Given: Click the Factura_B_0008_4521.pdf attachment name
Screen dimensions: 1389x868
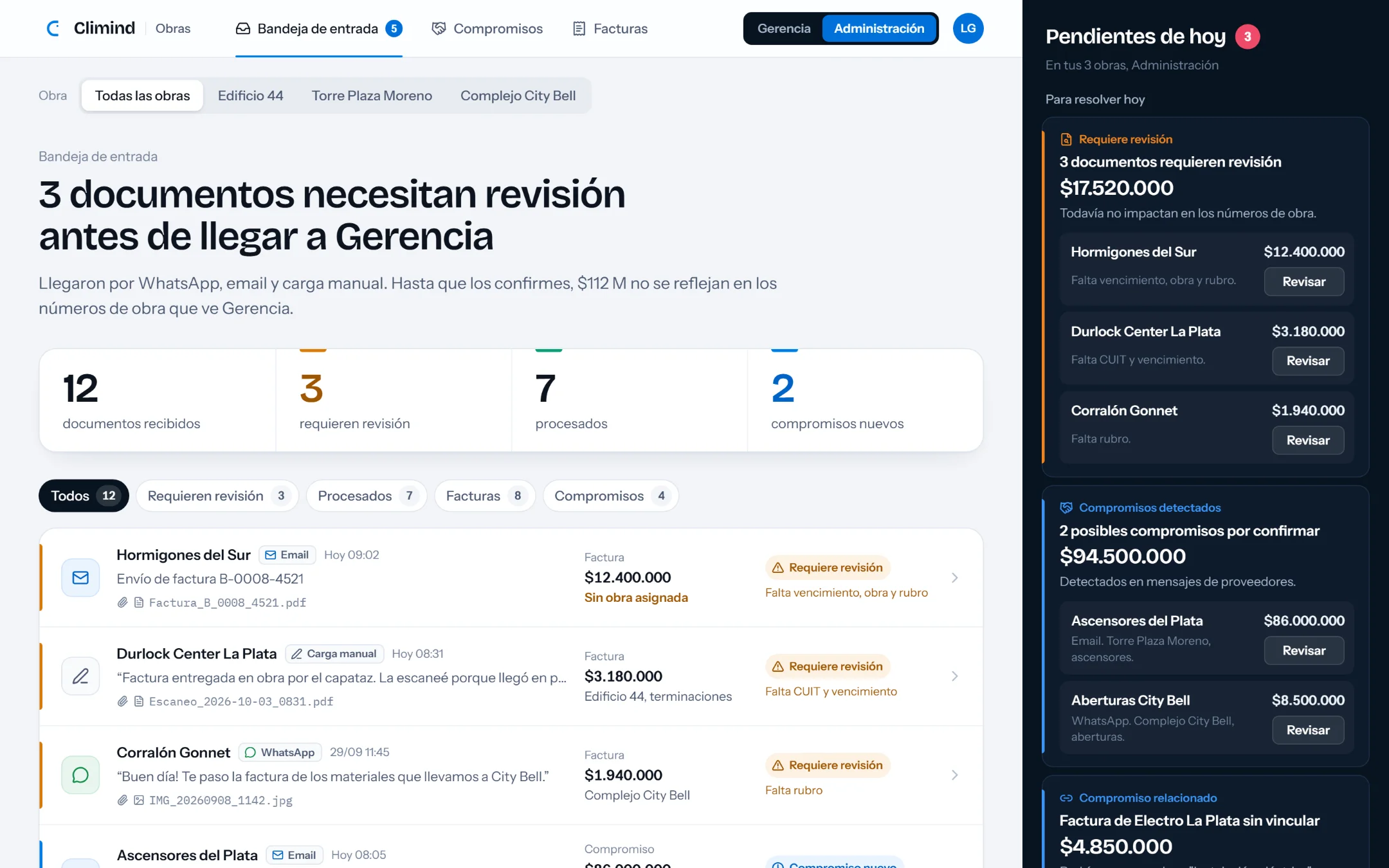Looking at the screenshot, I should (228, 602).
